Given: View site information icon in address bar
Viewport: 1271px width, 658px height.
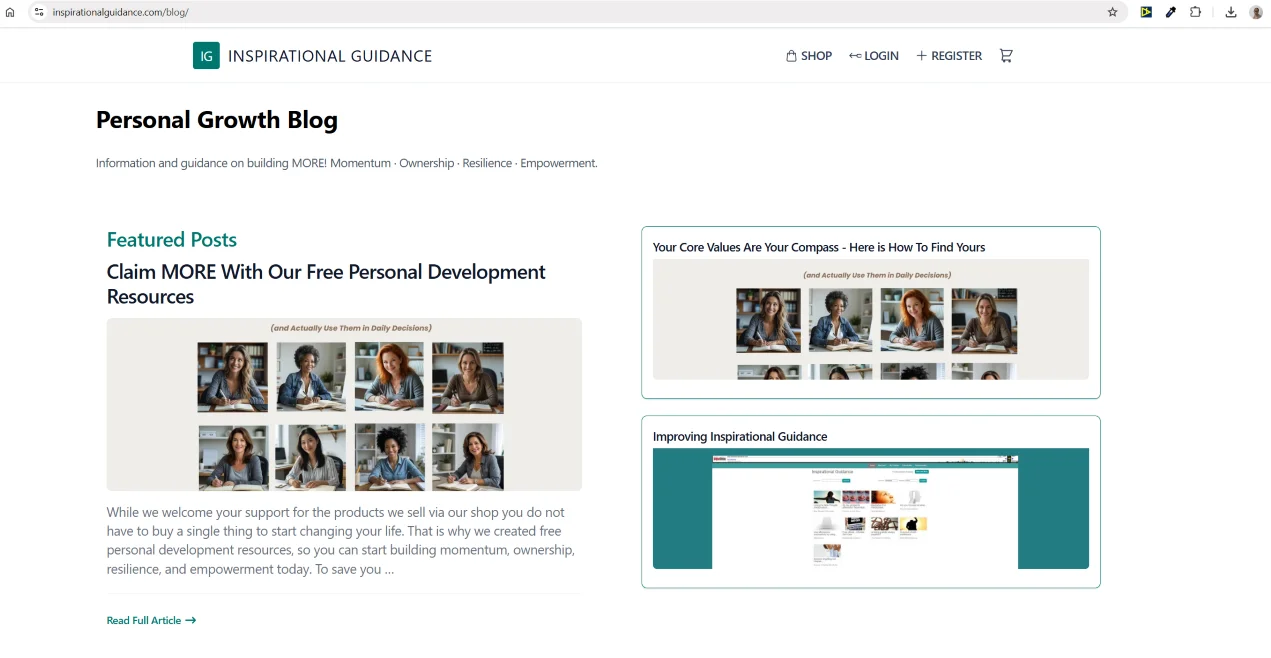Looking at the screenshot, I should 39,12.
